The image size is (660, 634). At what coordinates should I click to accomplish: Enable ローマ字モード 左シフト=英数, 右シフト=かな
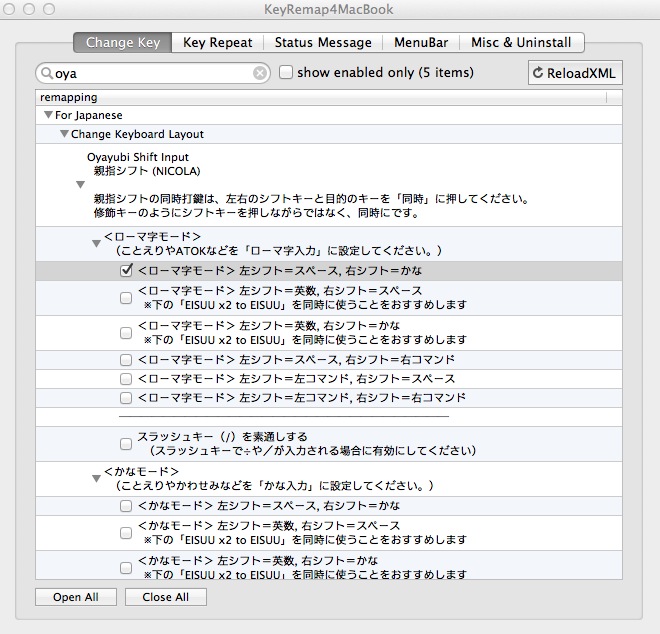point(126,333)
